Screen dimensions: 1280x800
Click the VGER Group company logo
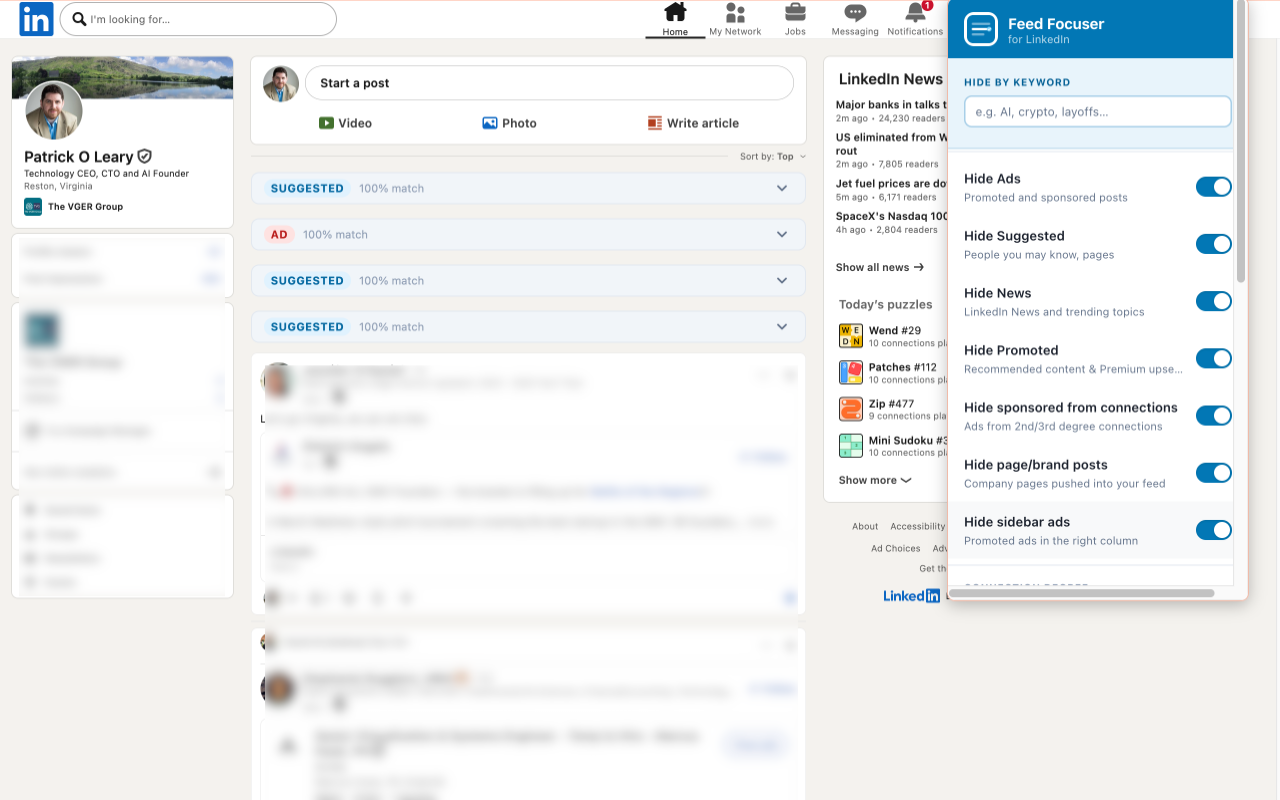click(x=33, y=207)
